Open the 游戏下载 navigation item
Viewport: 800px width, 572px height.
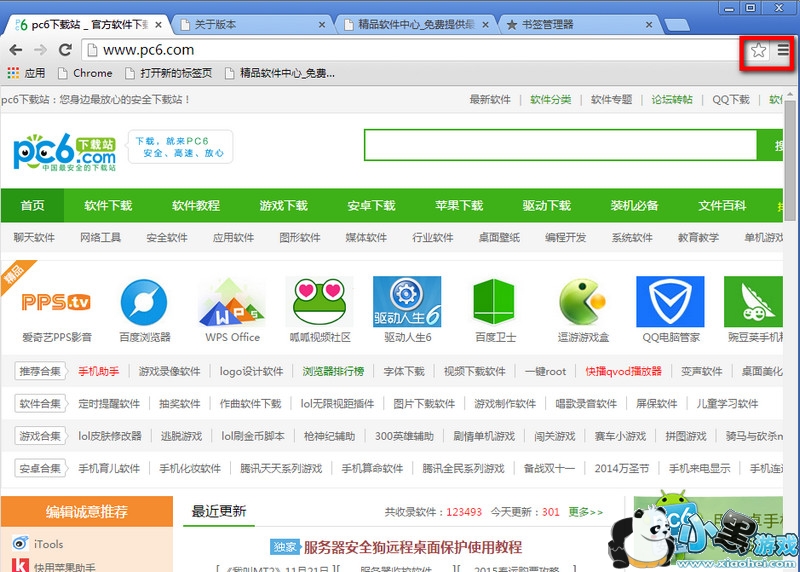point(284,205)
